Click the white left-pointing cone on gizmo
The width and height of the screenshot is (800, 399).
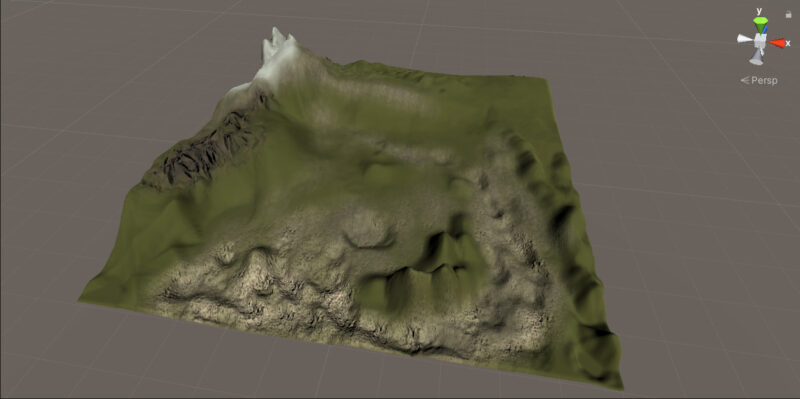(744, 39)
